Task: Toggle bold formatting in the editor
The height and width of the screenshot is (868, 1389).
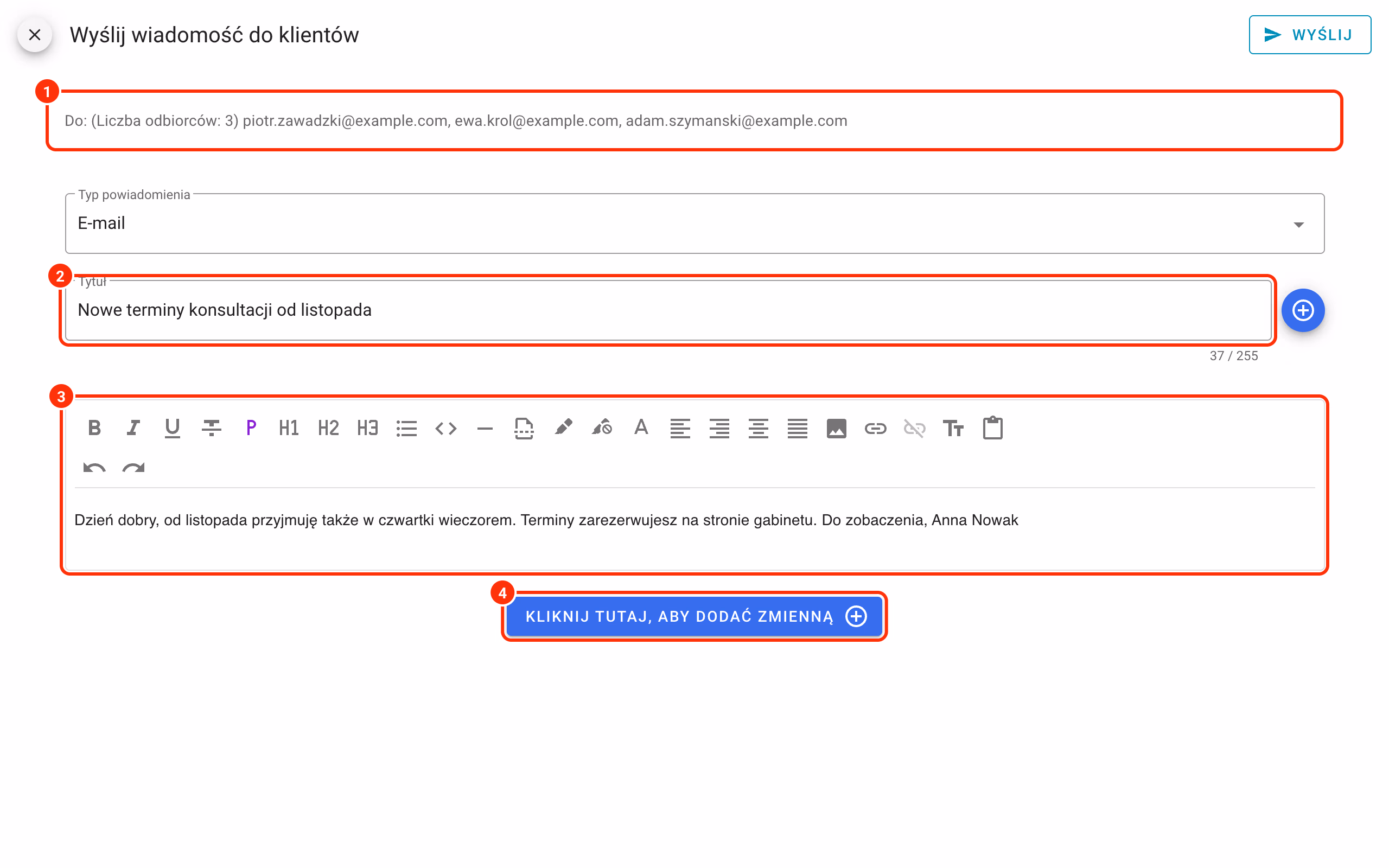Action: 94,428
